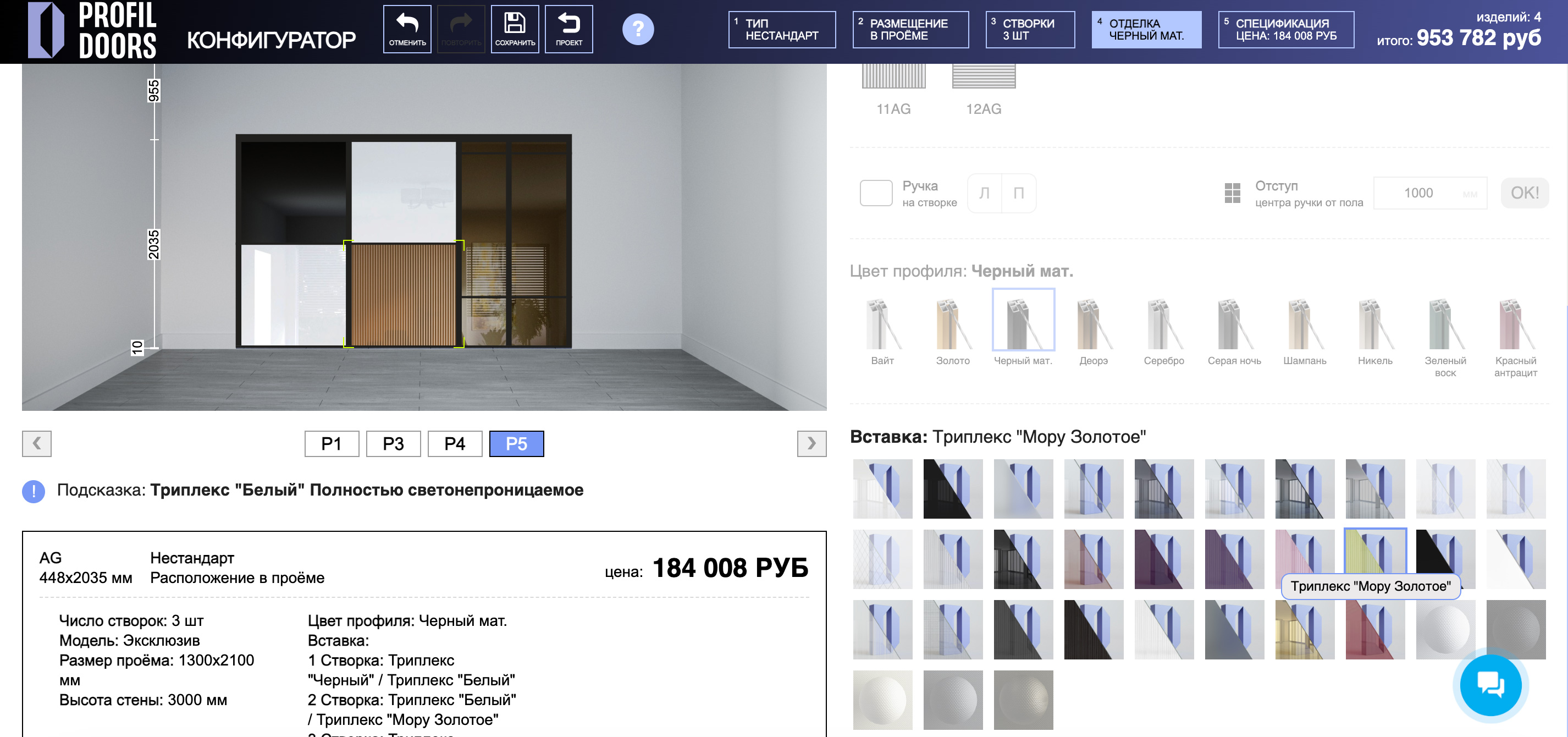Screen dimensions: 1568x737
Task: Go to previous design with left arrow
Action: point(36,443)
